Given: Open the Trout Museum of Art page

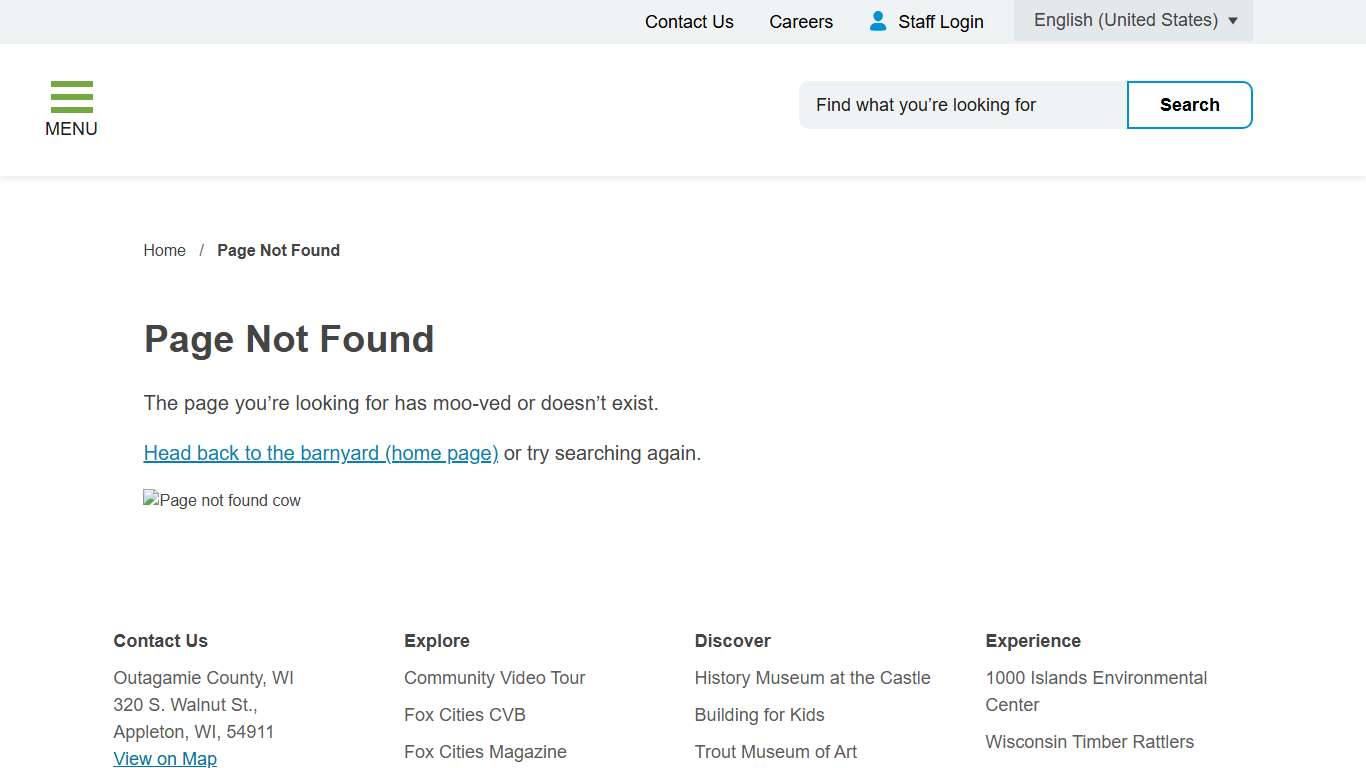Looking at the screenshot, I should (x=776, y=751).
